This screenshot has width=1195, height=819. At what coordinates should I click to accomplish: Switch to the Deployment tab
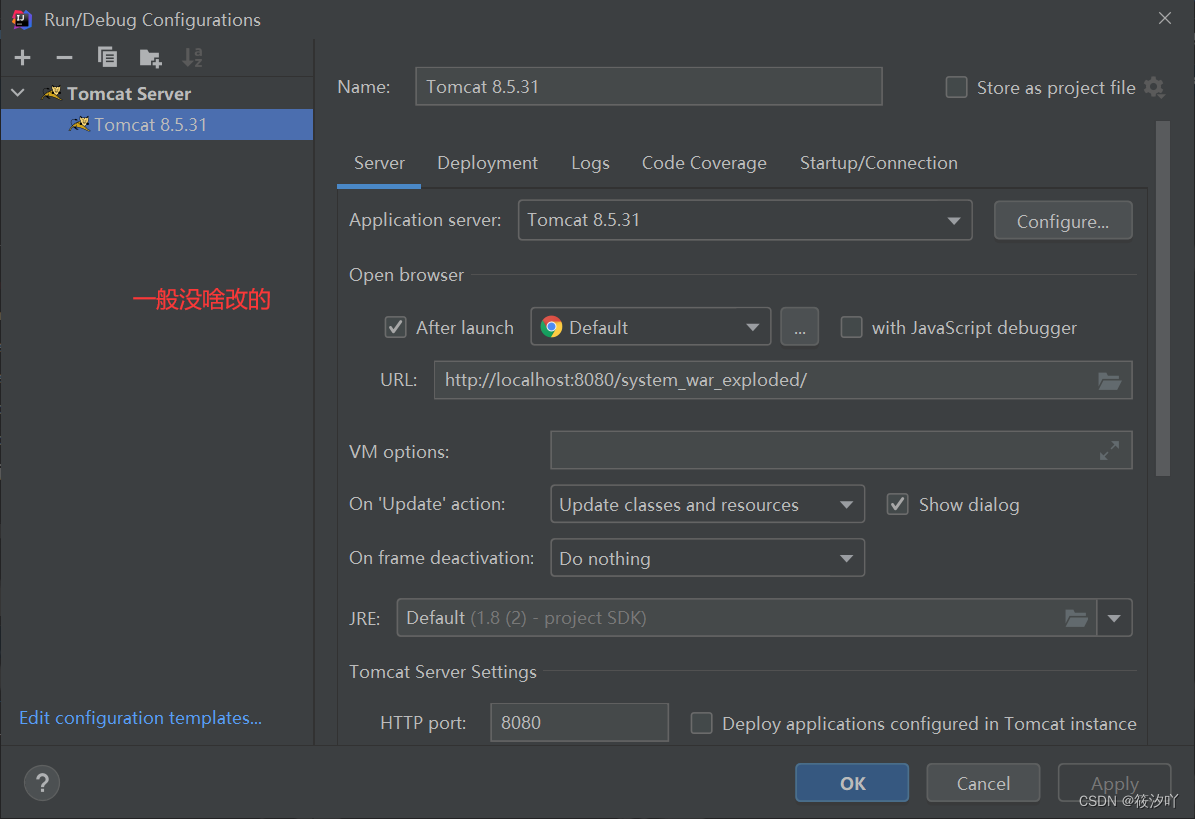487,163
